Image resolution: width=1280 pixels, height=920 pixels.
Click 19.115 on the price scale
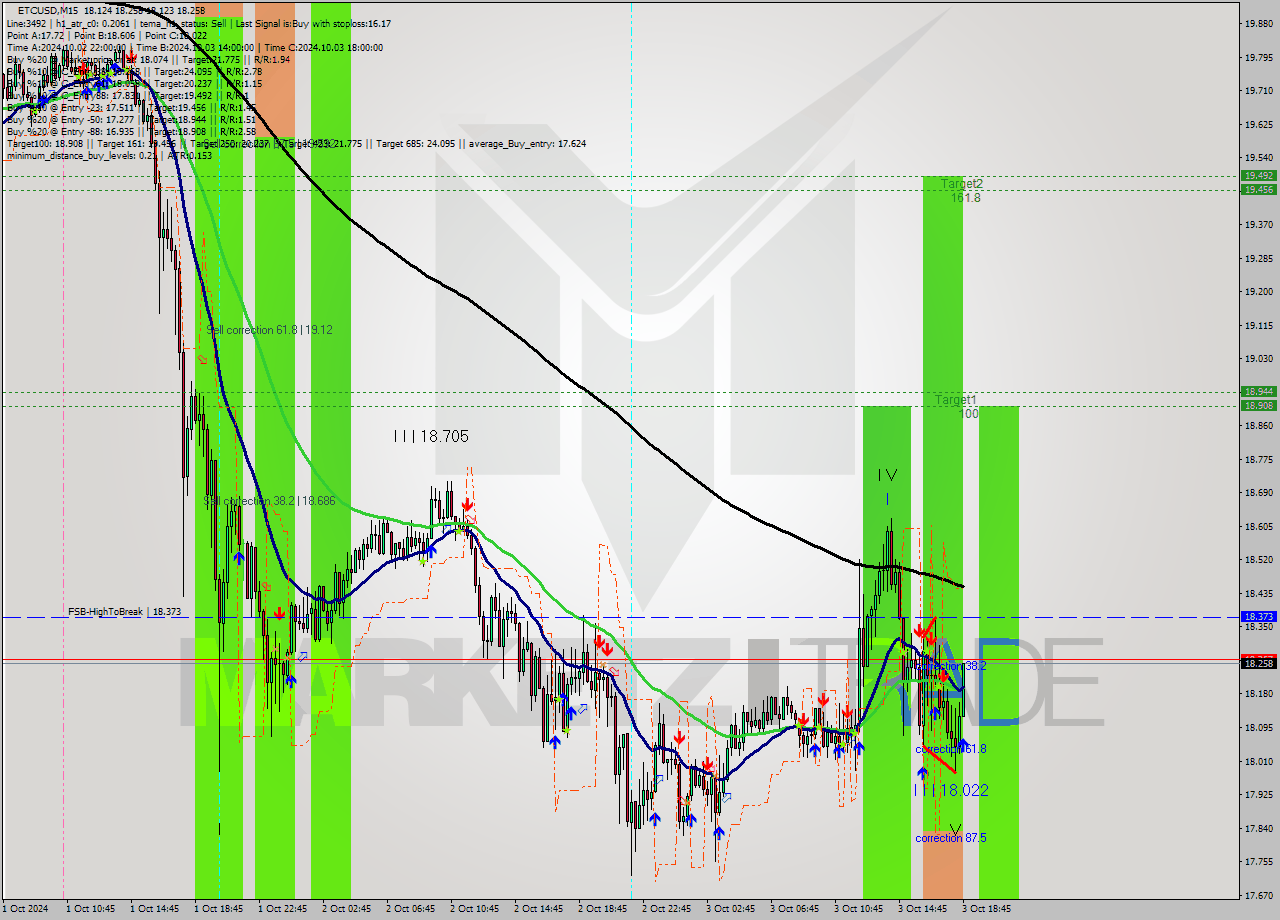click(1258, 326)
